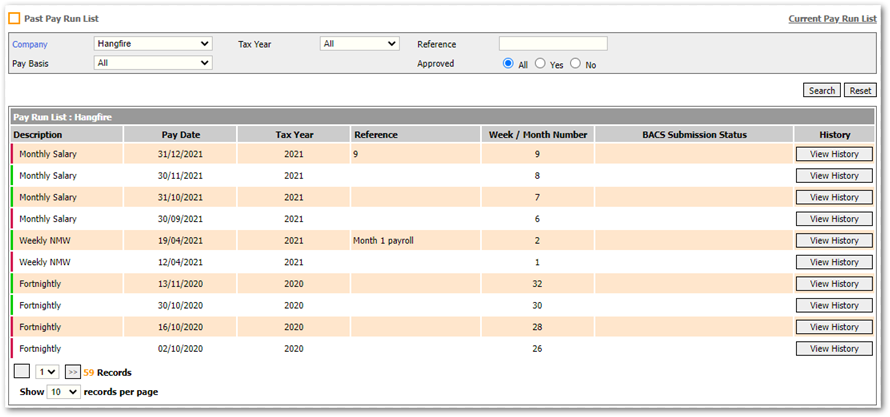Open the page number dropdown
Viewport: 890px width, 417px height.
coord(46,372)
